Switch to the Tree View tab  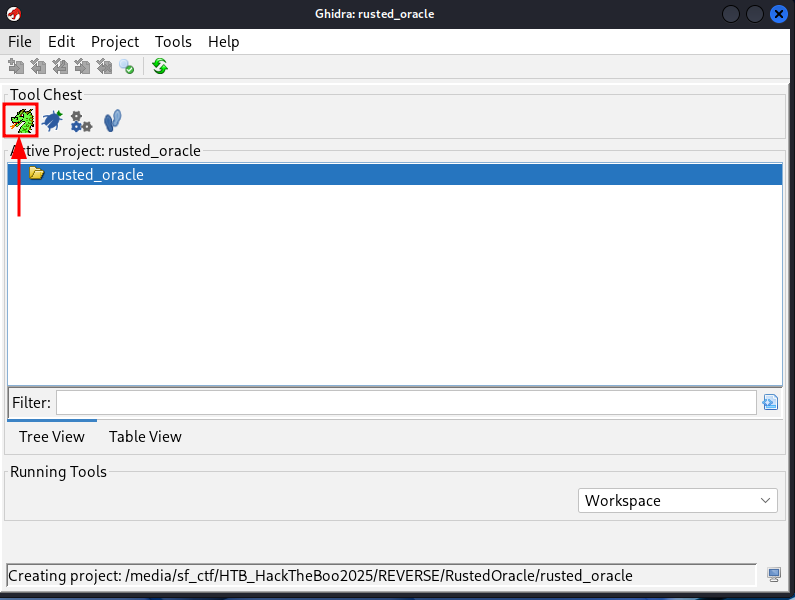52,436
